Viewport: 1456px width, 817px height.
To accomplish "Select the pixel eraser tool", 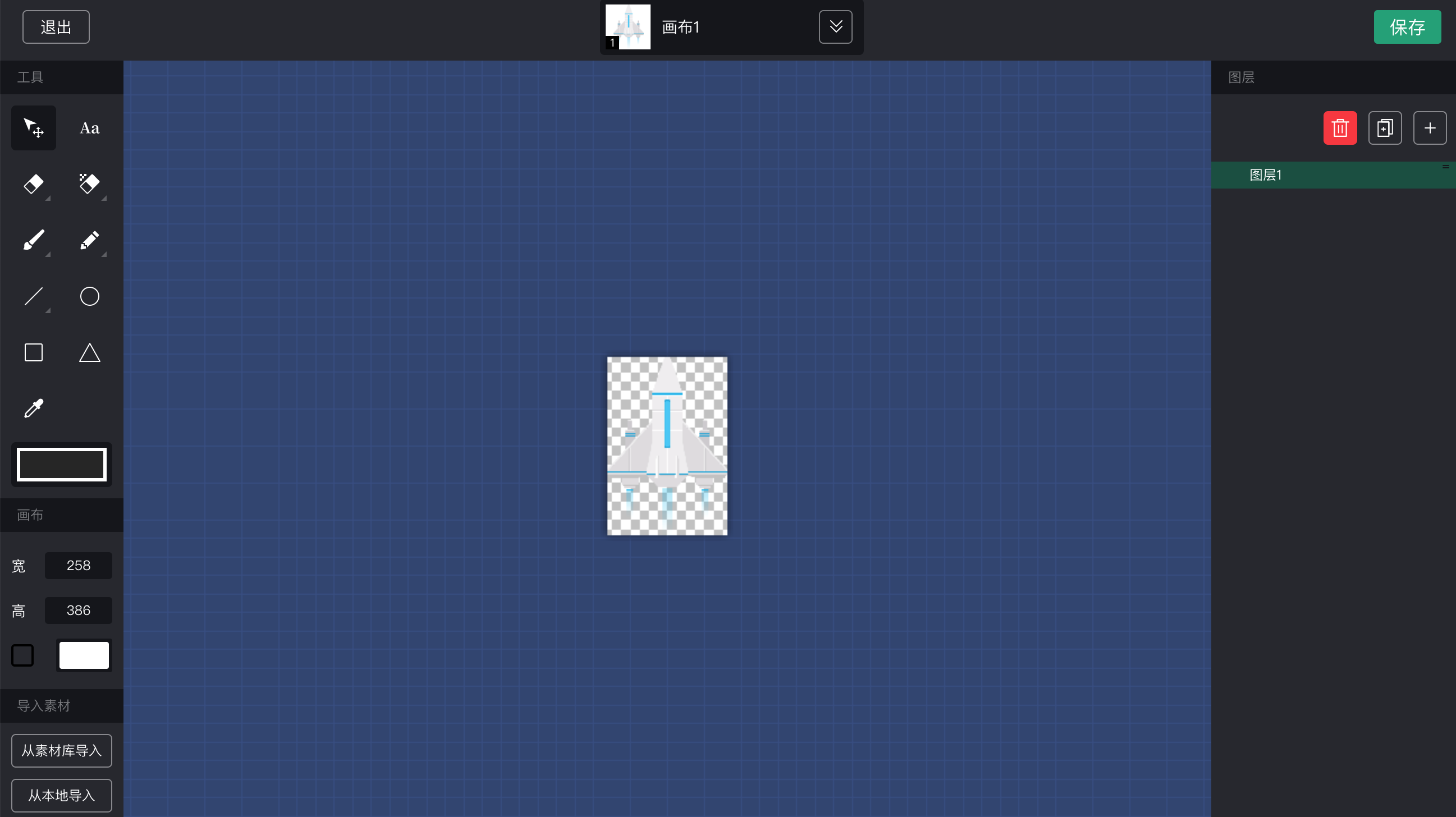I will (89, 183).
